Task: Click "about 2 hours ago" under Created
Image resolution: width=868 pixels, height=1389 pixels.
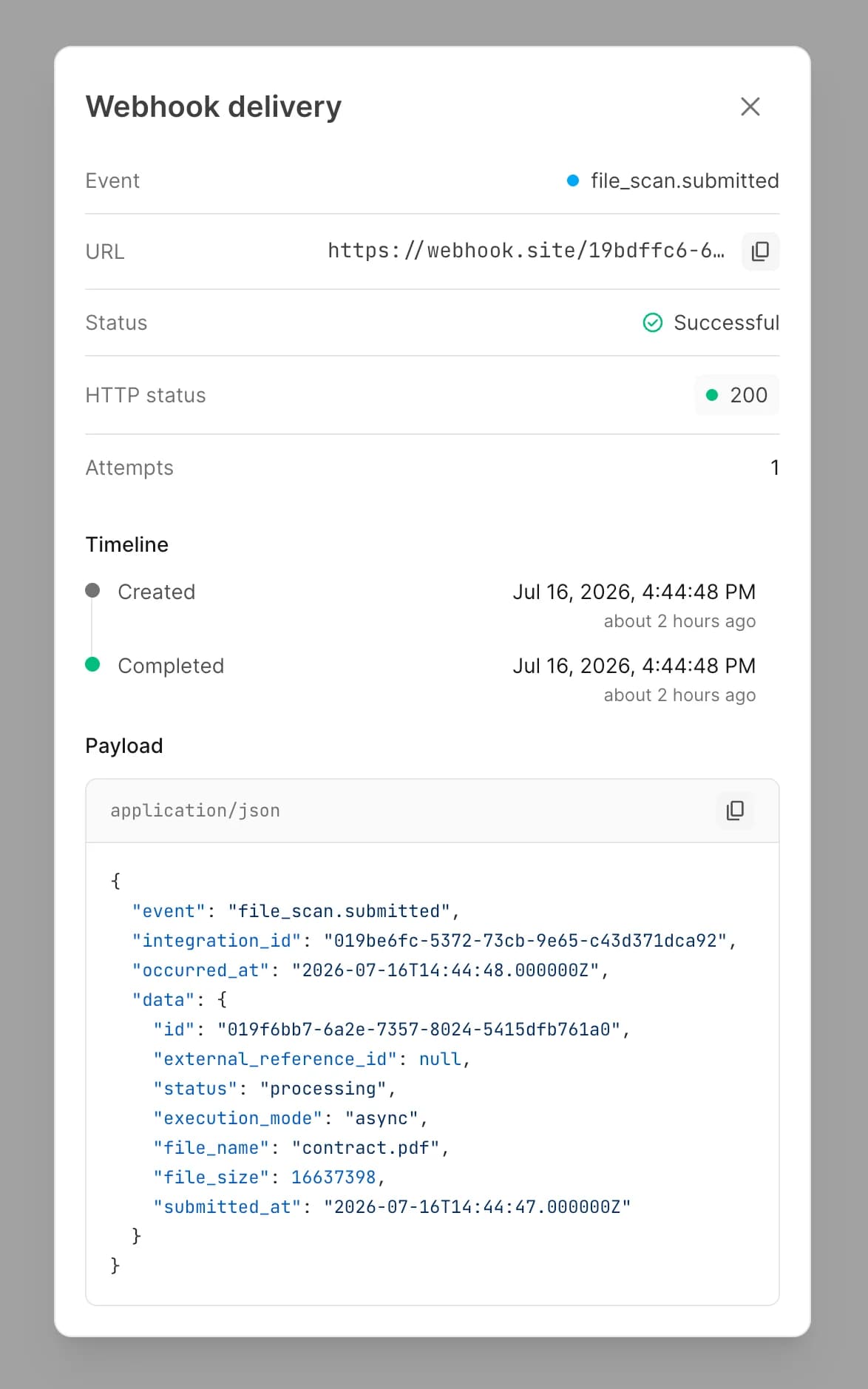Action: [x=679, y=621]
